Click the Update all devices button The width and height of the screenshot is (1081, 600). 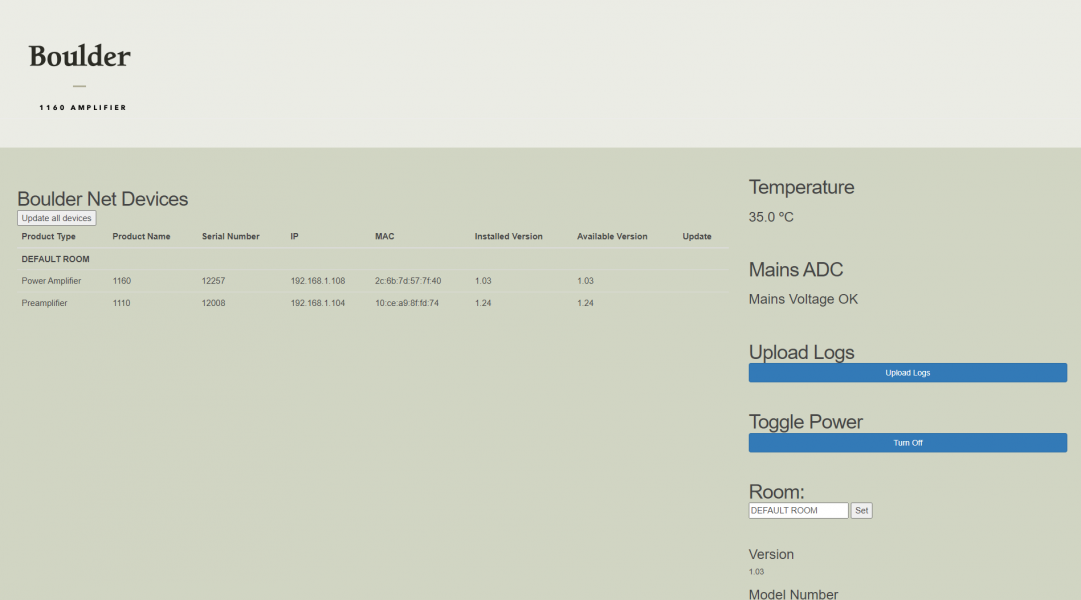tap(57, 218)
